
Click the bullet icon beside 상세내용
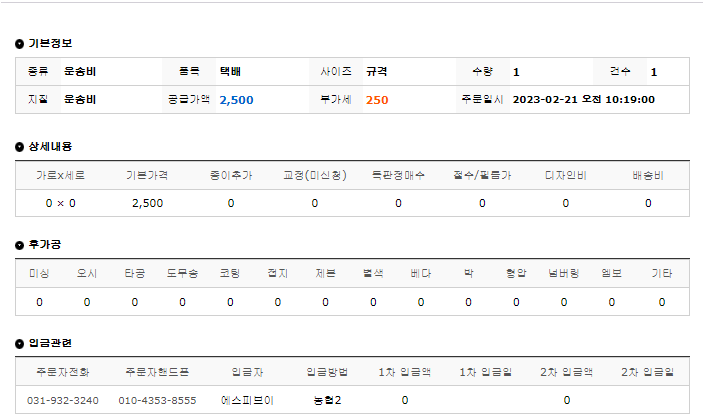pyautogui.click(x=19, y=147)
